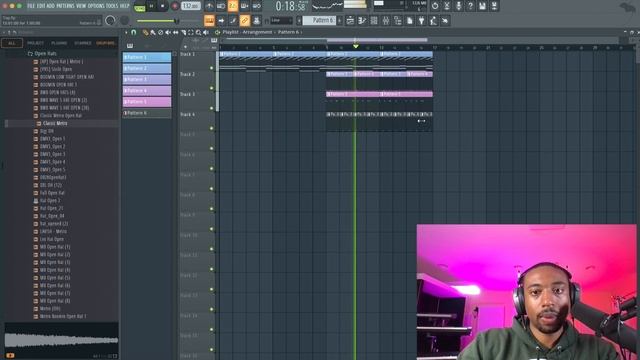Select the playlist zoom magnifier tool
The height and width of the screenshot is (360, 640).
[198, 32]
